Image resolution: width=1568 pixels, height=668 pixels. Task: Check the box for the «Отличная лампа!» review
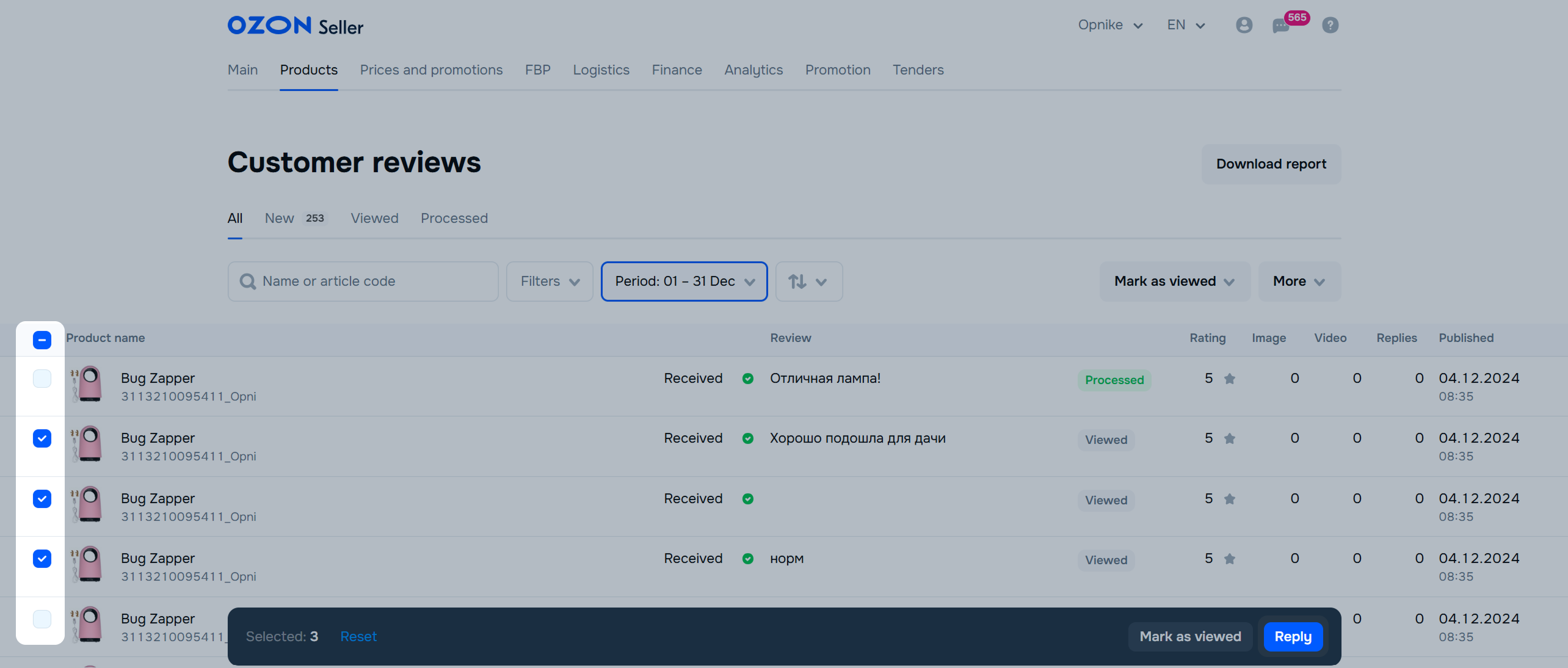(x=42, y=379)
